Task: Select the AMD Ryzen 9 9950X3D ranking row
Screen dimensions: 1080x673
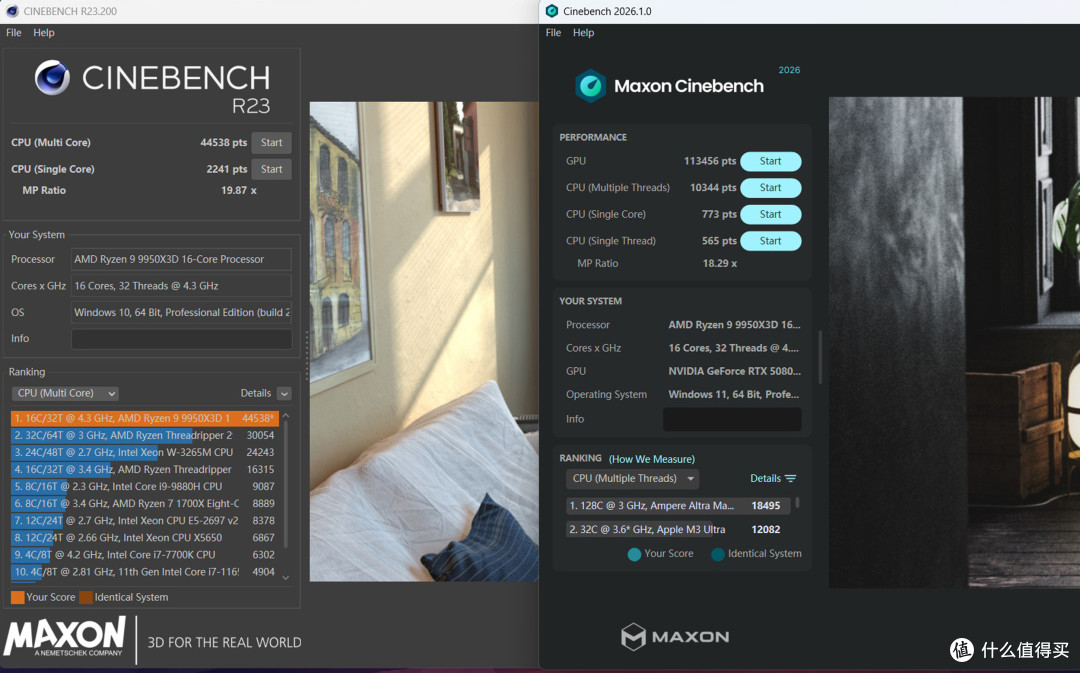Action: [x=145, y=418]
